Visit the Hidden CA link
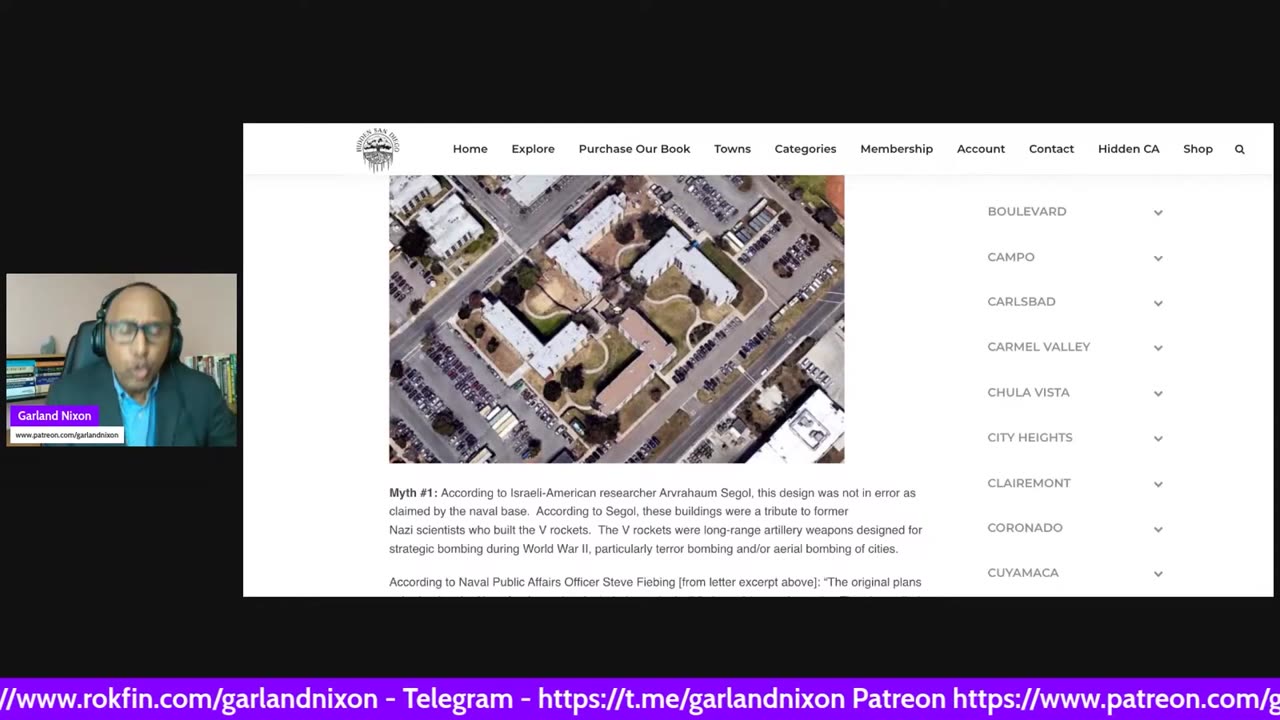Viewport: 1280px width, 720px height. click(1129, 149)
